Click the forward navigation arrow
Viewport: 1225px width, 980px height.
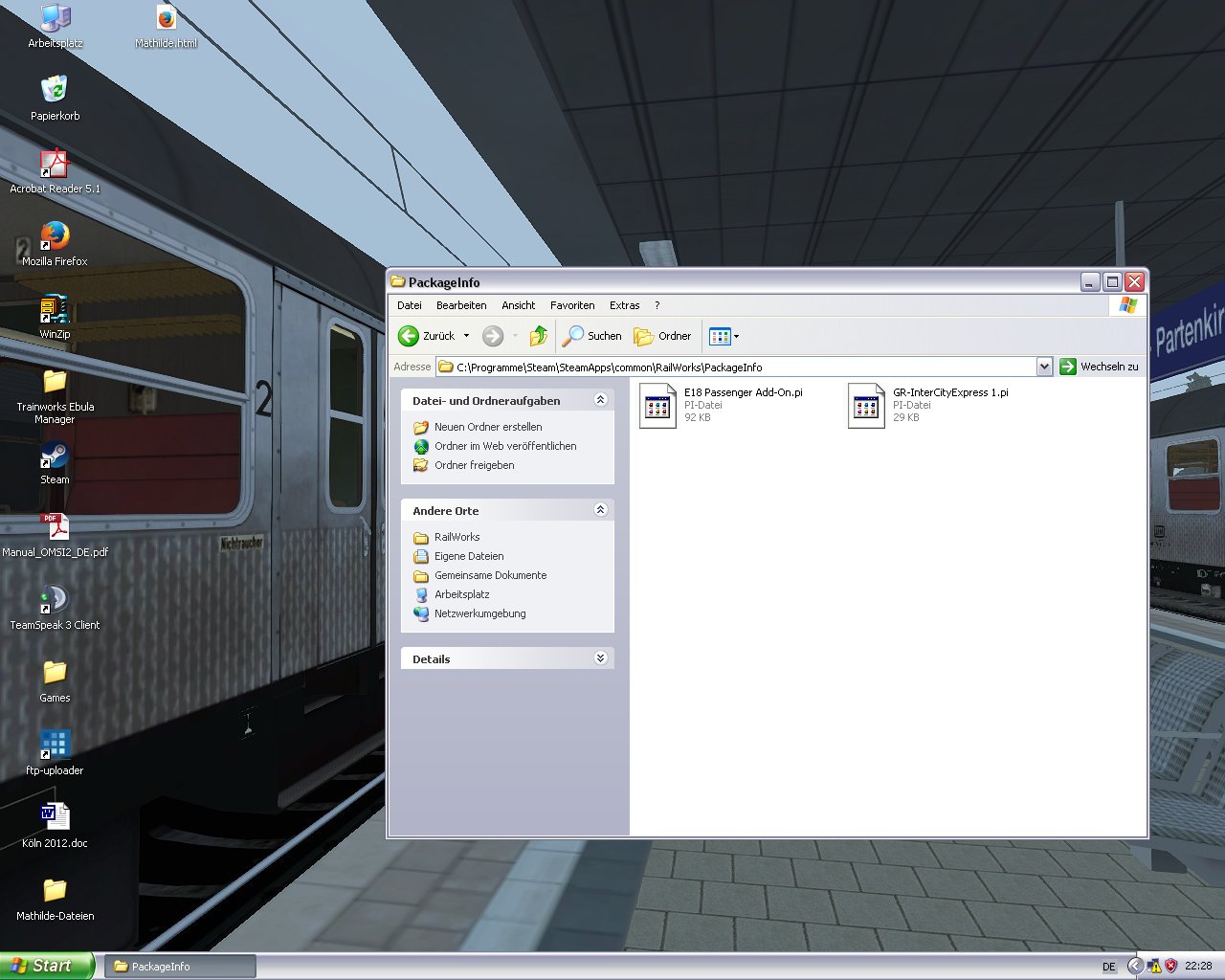point(493,336)
